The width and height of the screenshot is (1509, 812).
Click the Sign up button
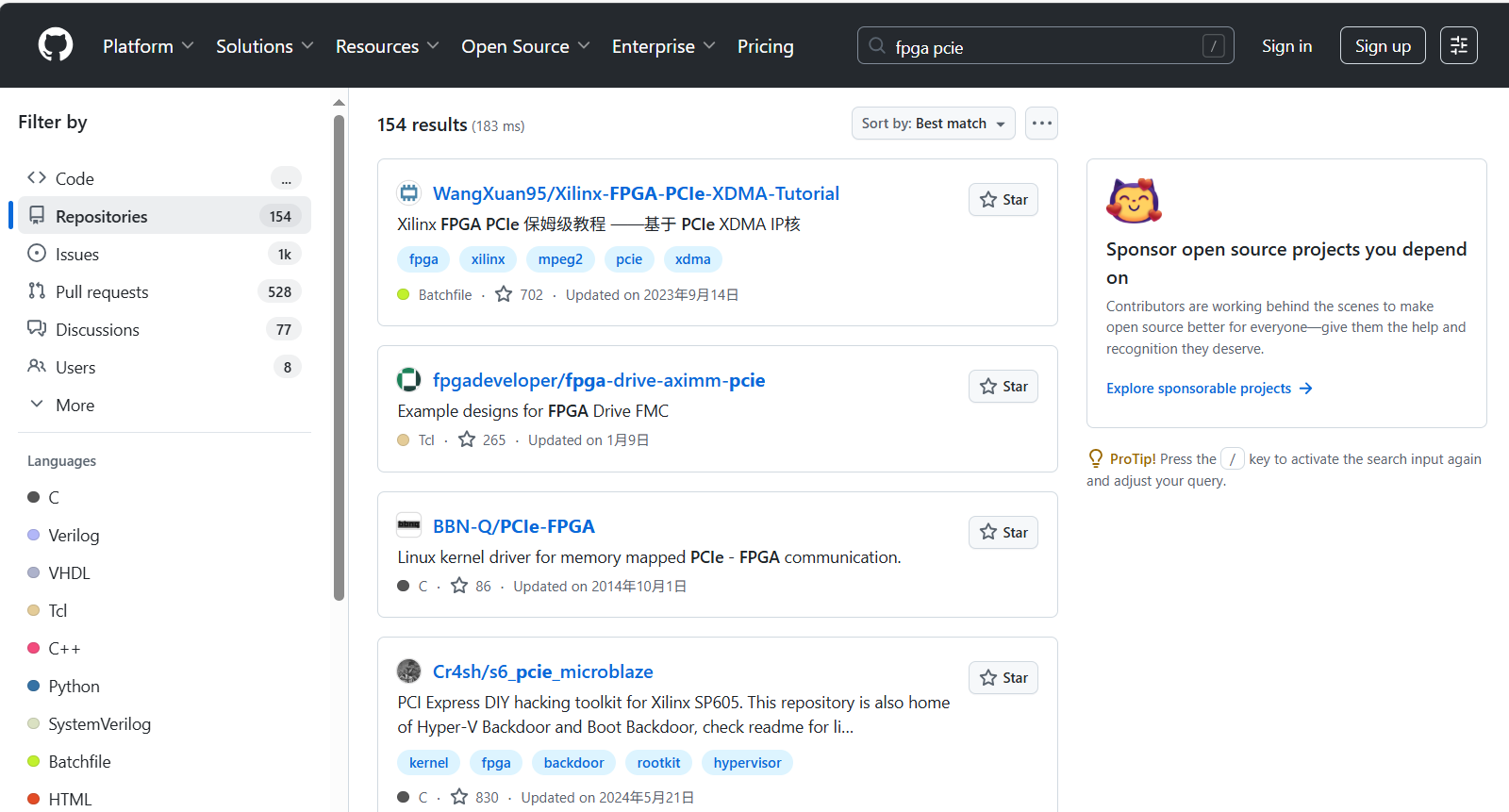pos(1383,45)
